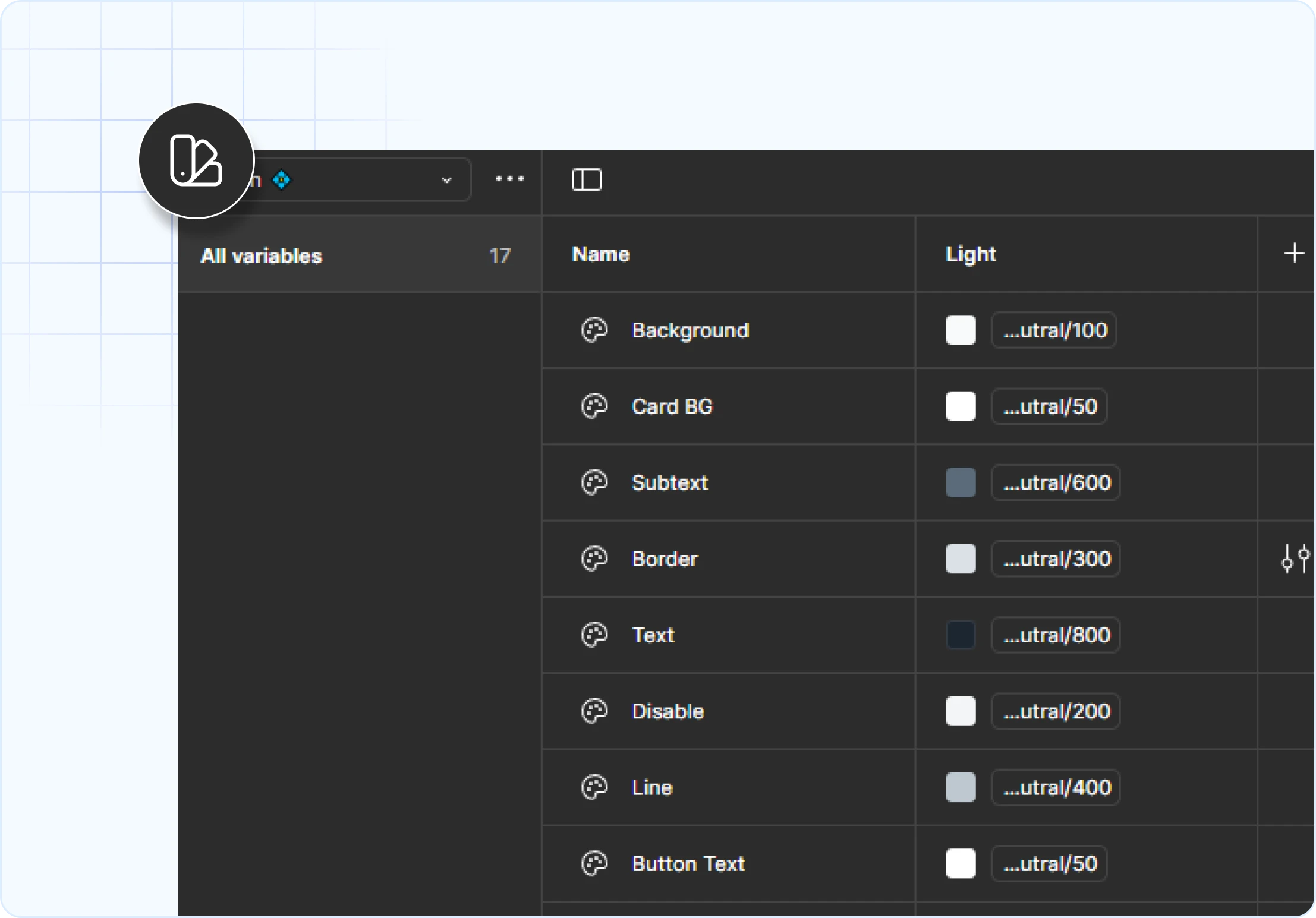Image resolution: width=1316 pixels, height=918 pixels.
Task: Click the palette icon beside Line
Action: pos(594,787)
